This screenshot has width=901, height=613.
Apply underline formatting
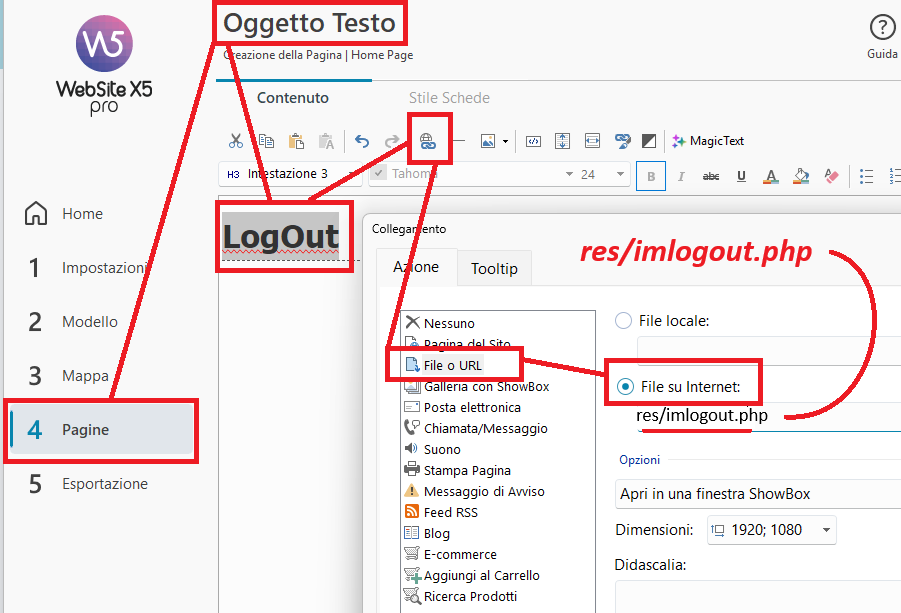click(741, 176)
